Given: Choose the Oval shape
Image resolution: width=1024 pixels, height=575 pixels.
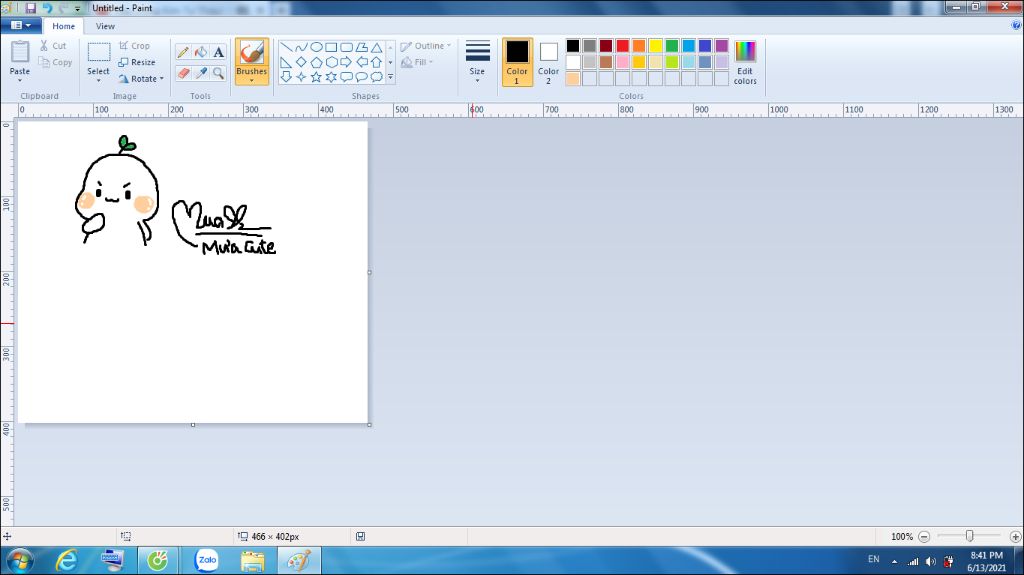Looking at the screenshot, I should 316,47.
